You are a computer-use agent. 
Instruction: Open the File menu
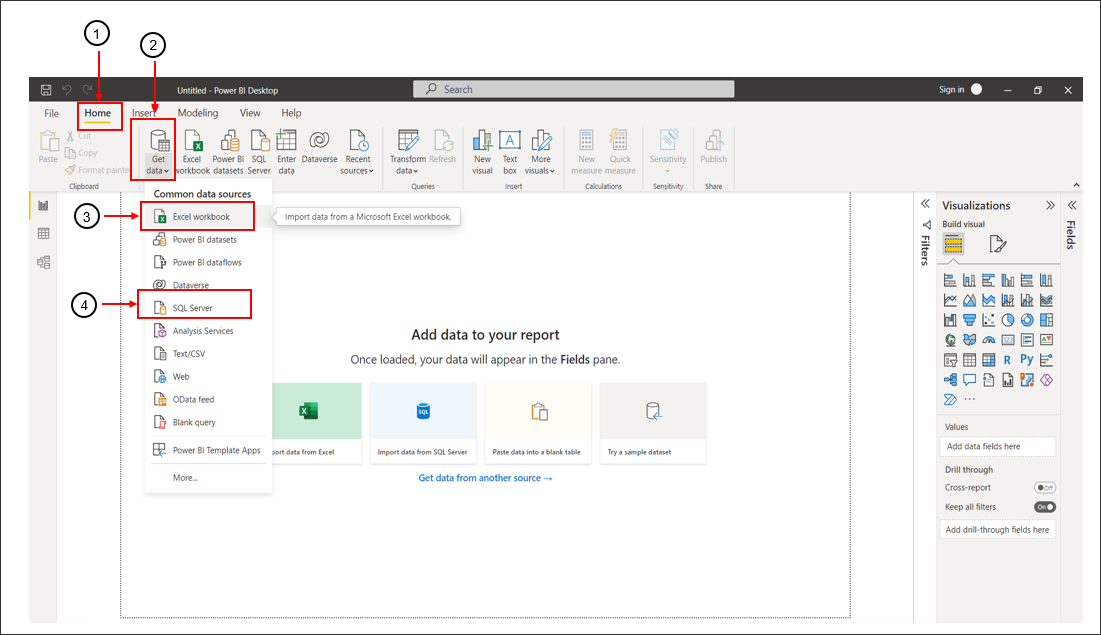[51, 113]
